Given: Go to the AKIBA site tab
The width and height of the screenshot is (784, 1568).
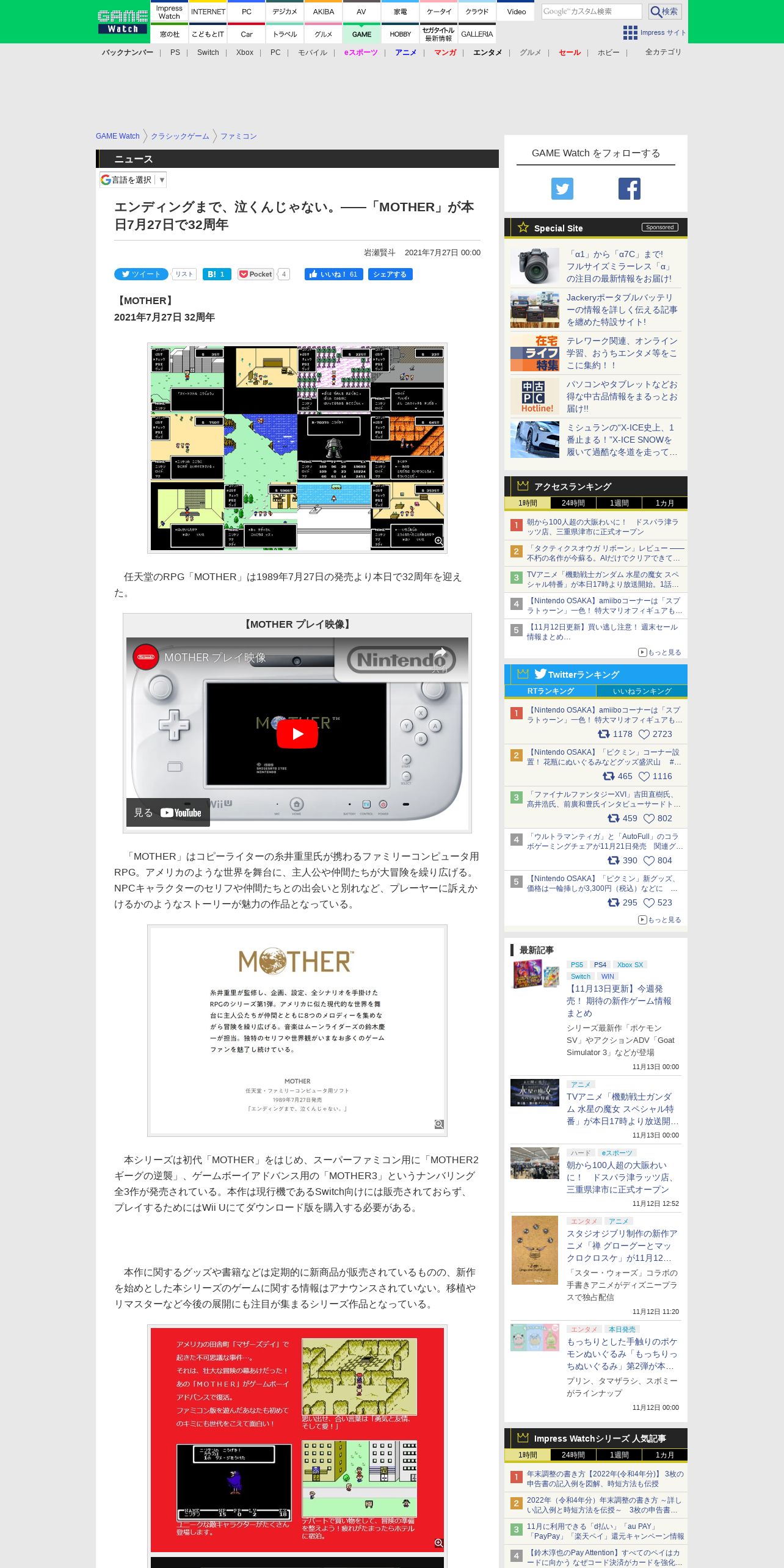Looking at the screenshot, I should click(x=324, y=12).
